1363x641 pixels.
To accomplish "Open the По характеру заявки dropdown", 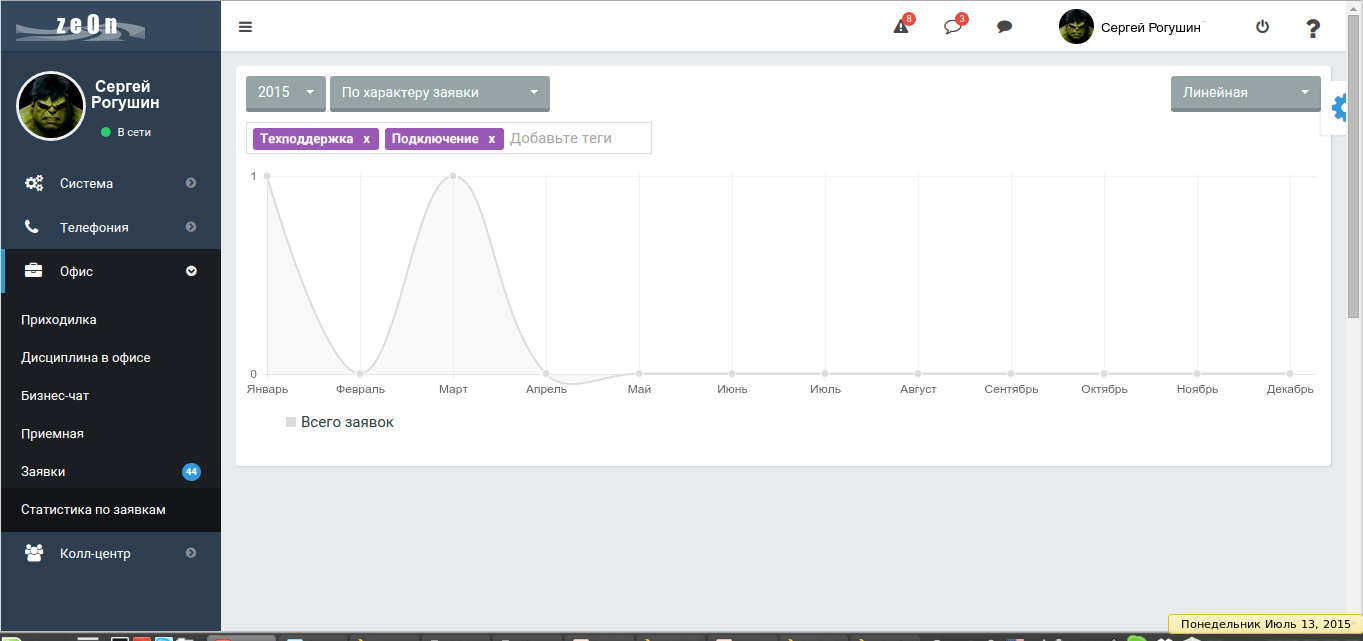I will [440, 92].
